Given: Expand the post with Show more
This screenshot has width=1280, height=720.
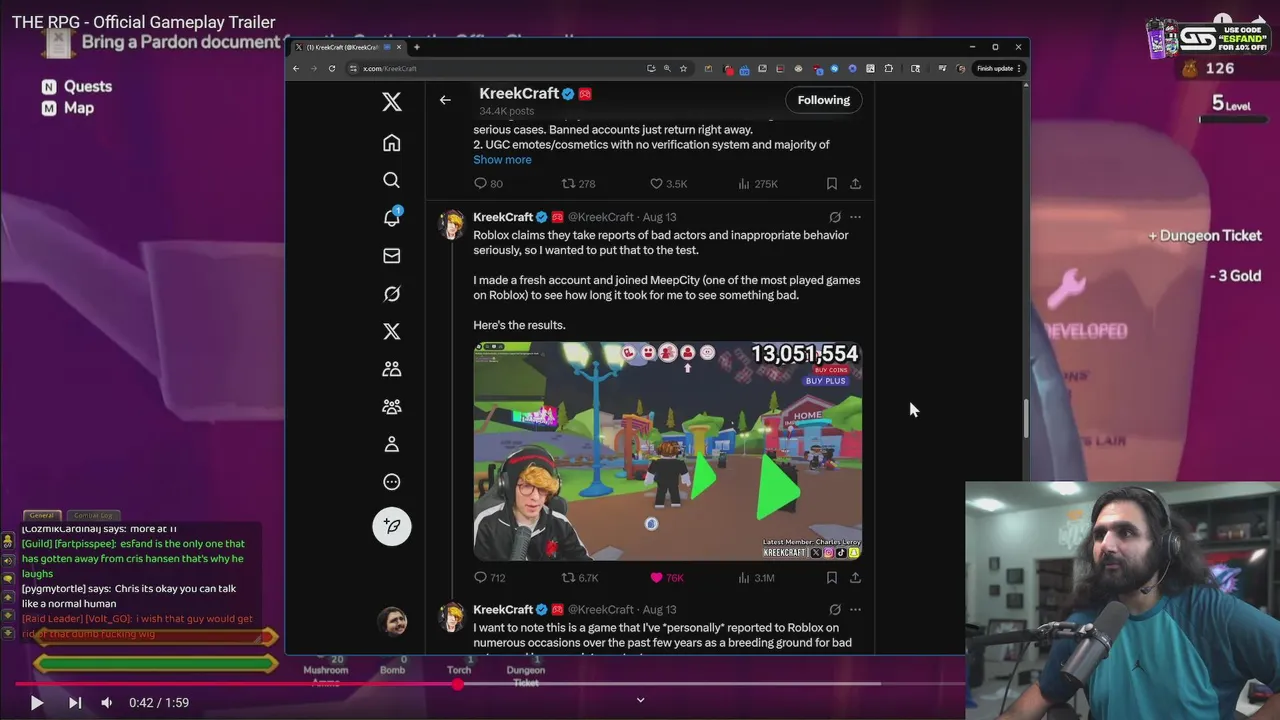Looking at the screenshot, I should click(x=502, y=160).
